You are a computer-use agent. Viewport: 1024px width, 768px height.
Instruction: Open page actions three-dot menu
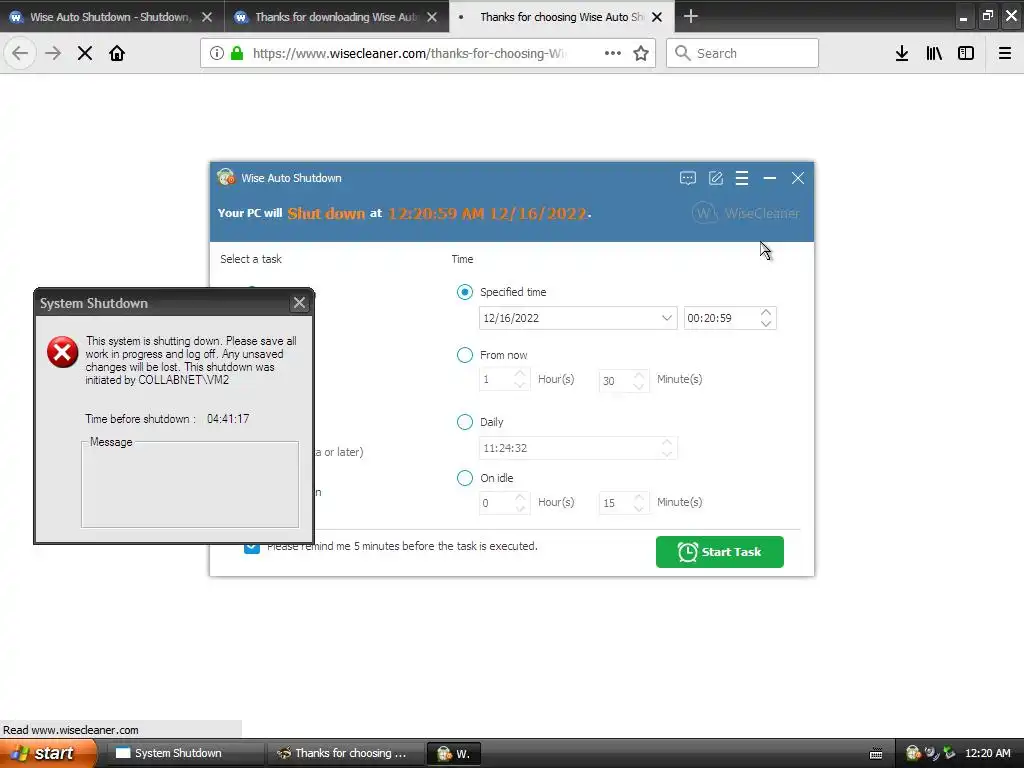(613, 54)
